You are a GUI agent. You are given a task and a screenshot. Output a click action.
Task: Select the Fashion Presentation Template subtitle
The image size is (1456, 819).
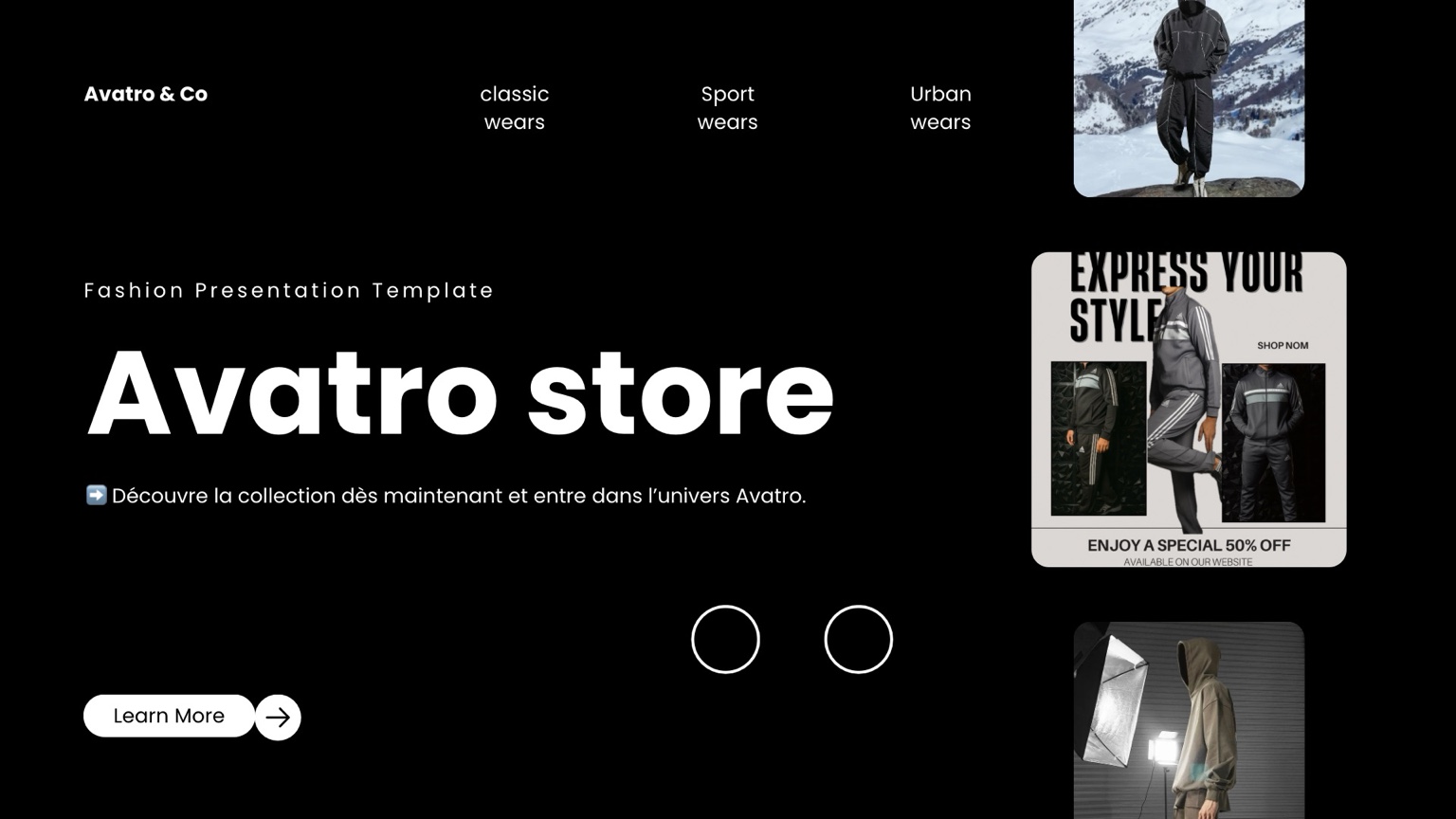[288, 290]
